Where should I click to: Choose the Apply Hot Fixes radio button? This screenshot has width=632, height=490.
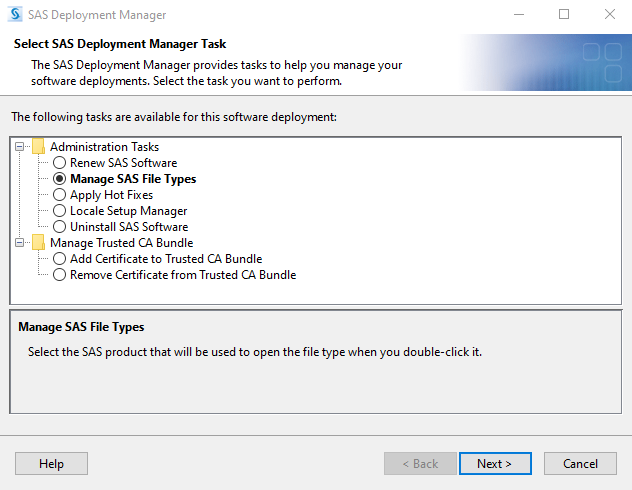pyautogui.click(x=60, y=195)
